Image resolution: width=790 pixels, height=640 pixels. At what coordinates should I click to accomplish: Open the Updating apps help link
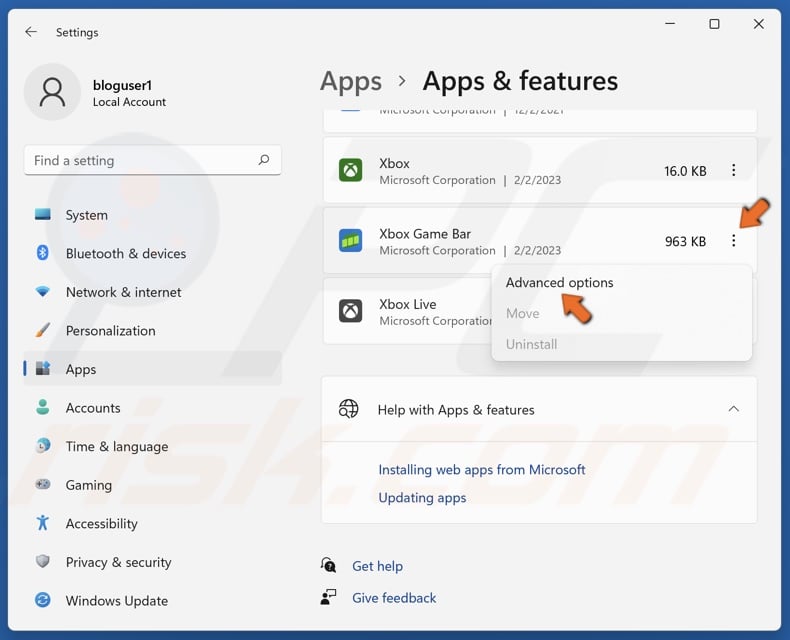pos(422,498)
